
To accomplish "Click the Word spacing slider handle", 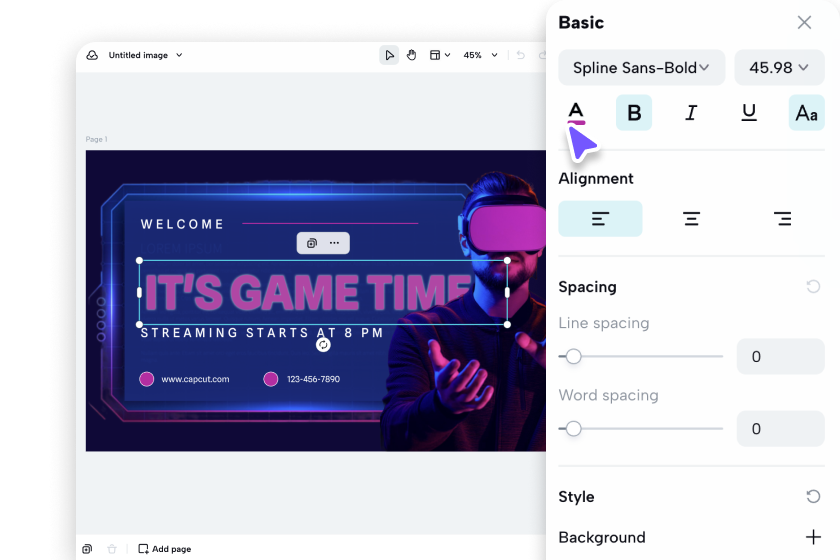I will [573, 429].
